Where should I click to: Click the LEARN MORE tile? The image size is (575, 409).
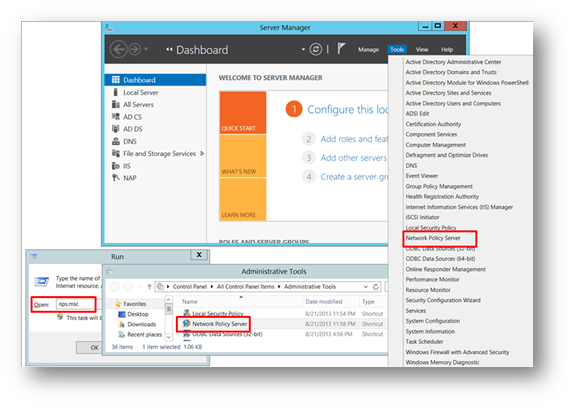(243, 199)
